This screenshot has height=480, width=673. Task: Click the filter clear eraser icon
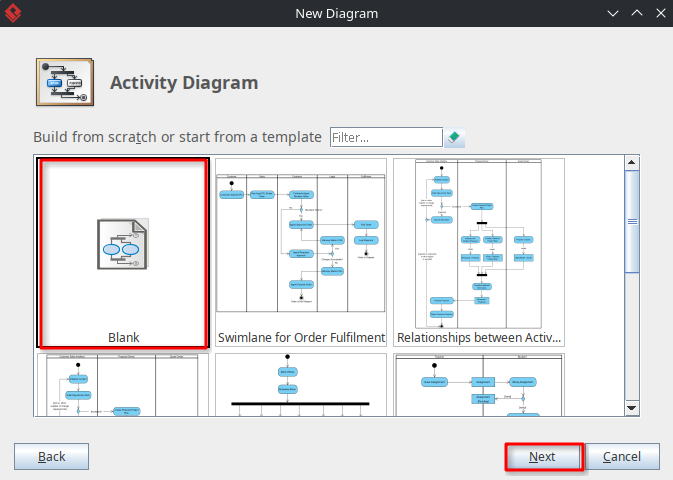pyautogui.click(x=454, y=137)
